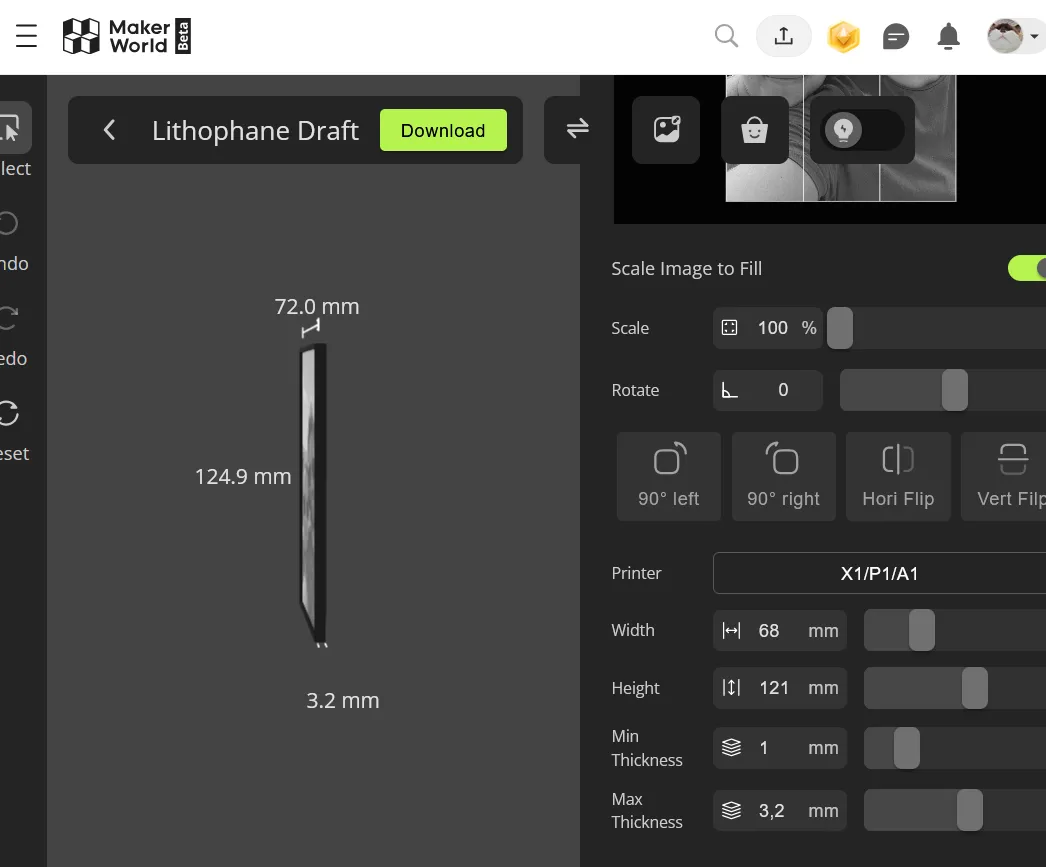Open the hamburger menu

pos(26,35)
